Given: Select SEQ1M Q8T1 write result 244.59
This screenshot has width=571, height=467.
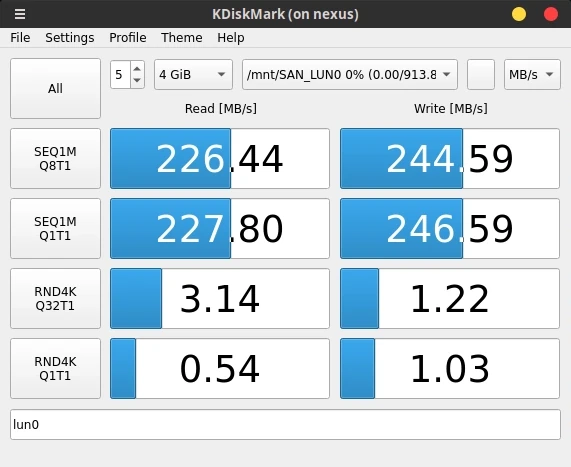Looking at the screenshot, I should [450, 158].
